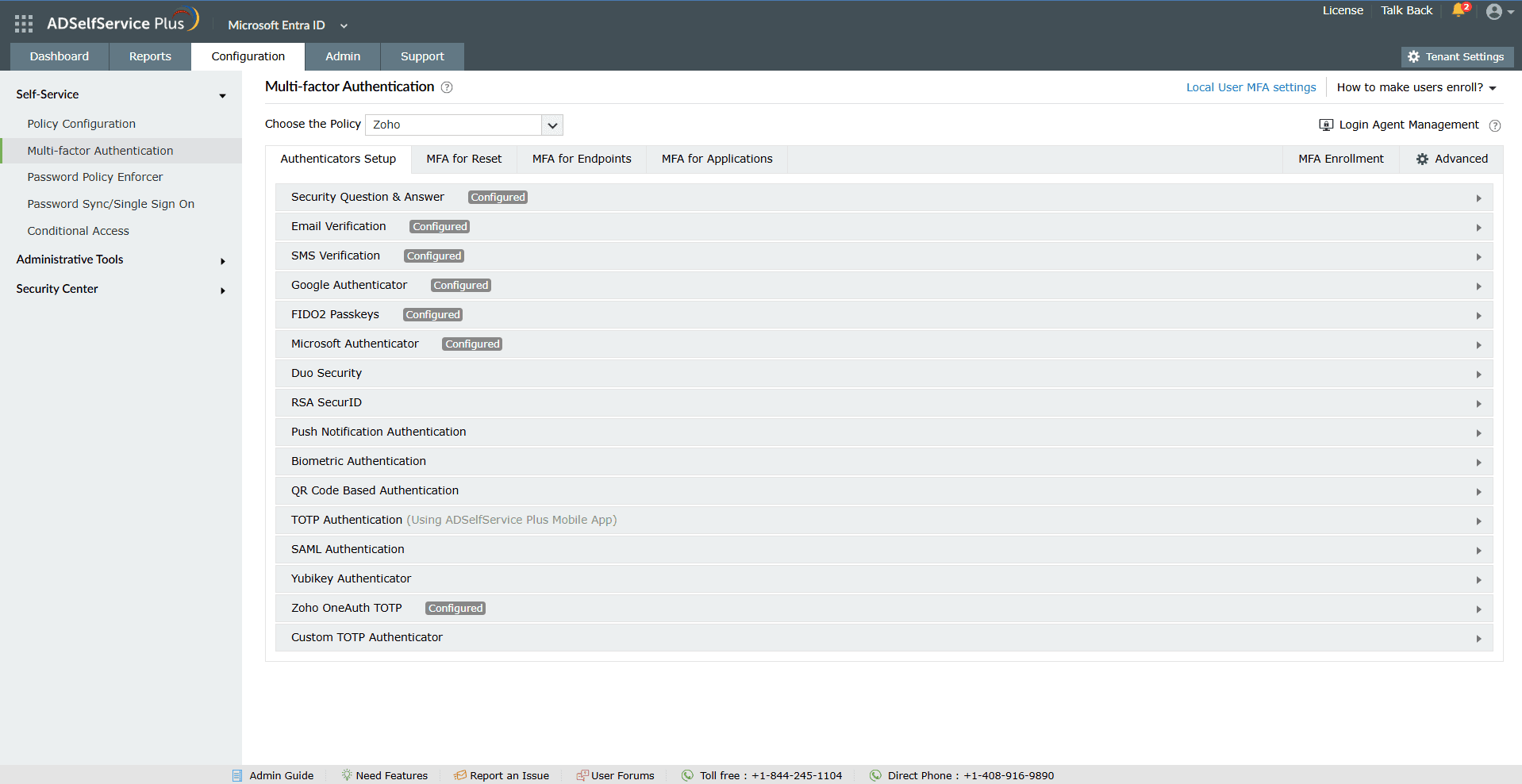
Task: Switch to MFA for Reset tab
Action: click(464, 159)
